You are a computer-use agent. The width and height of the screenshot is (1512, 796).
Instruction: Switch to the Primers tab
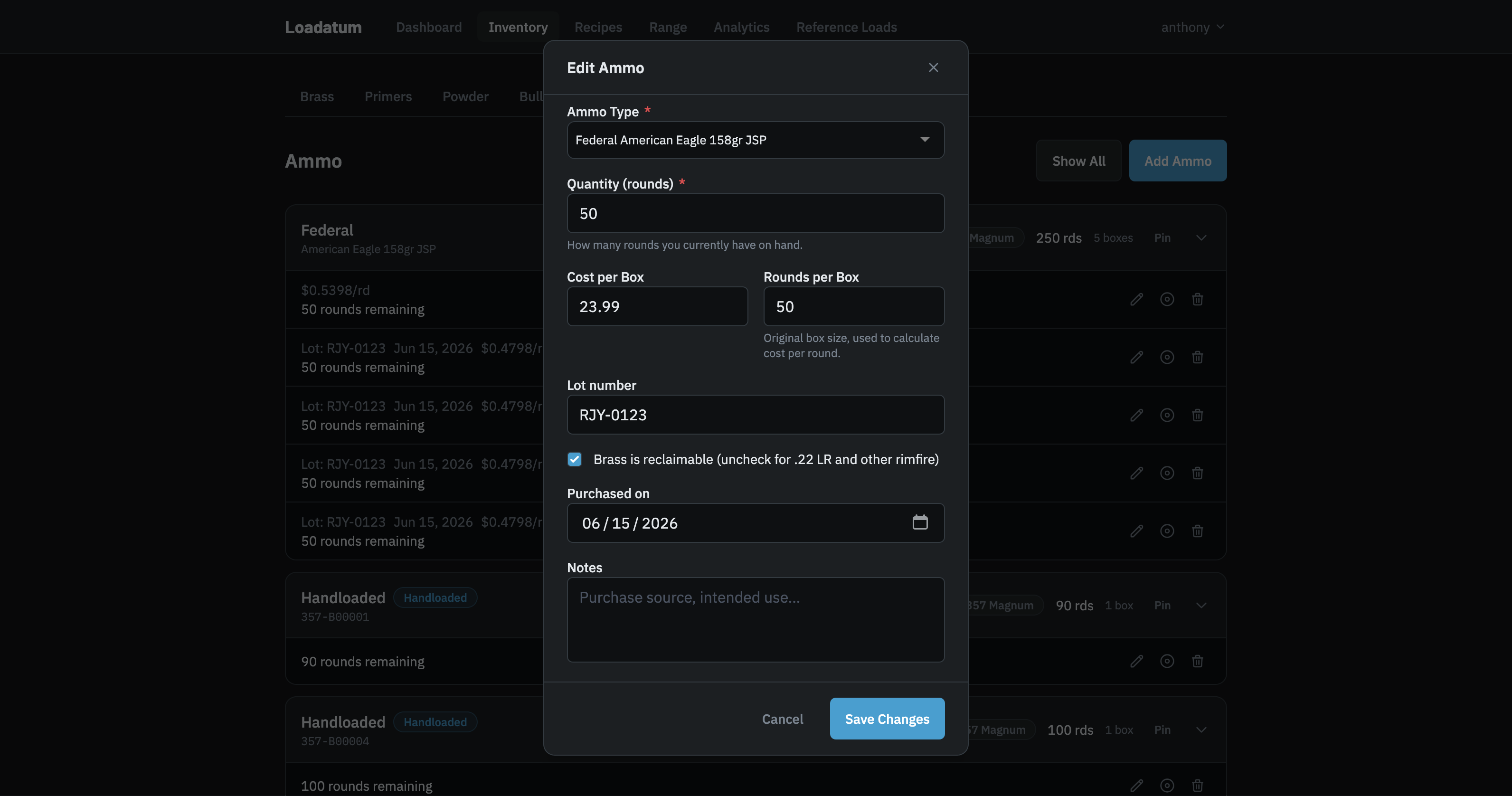coord(388,96)
